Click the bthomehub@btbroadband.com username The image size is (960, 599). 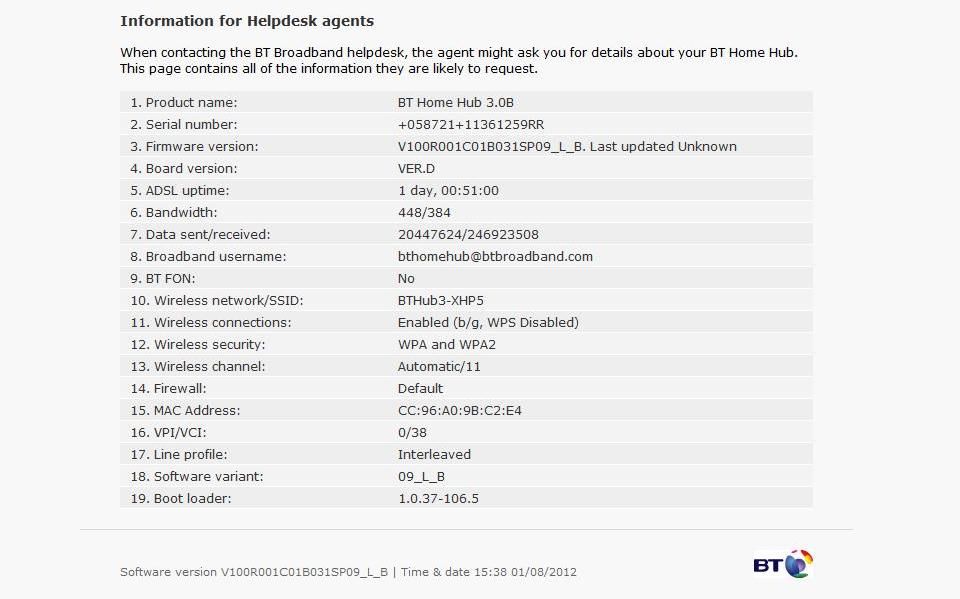coord(495,257)
